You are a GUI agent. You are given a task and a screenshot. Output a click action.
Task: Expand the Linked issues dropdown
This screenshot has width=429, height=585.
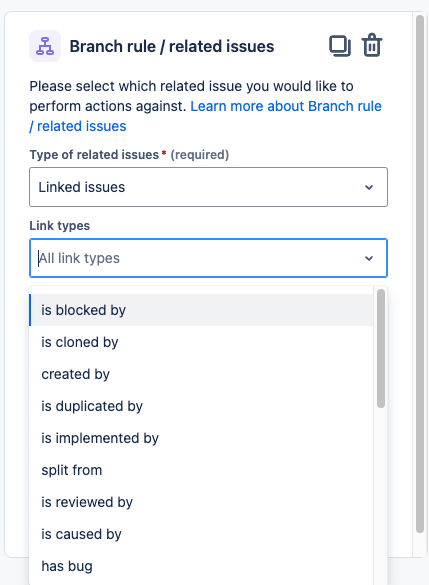pyautogui.click(x=209, y=187)
